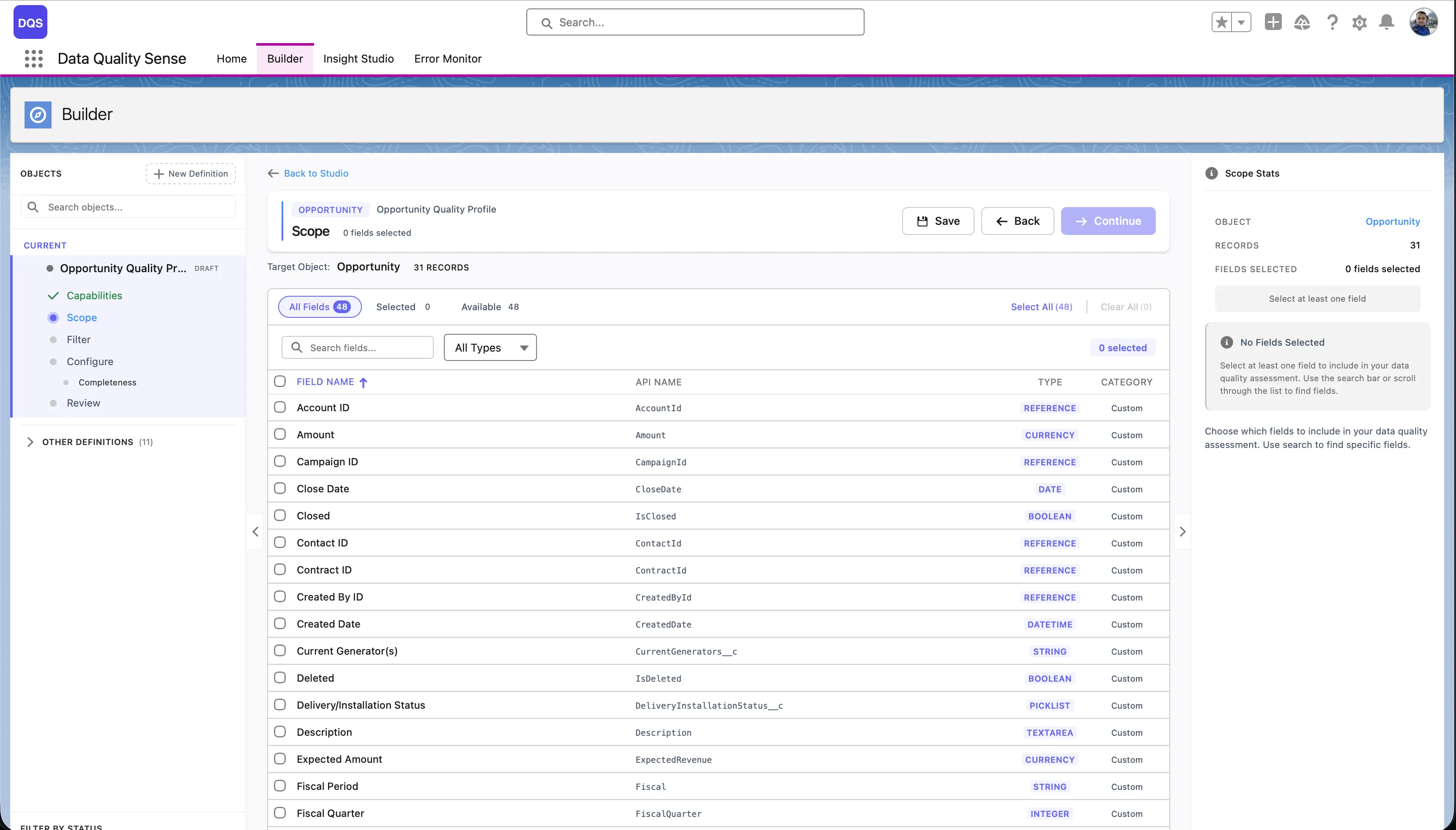Open the app launcher waffle menu
The width and height of the screenshot is (1456, 830).
tap(34, 59)
